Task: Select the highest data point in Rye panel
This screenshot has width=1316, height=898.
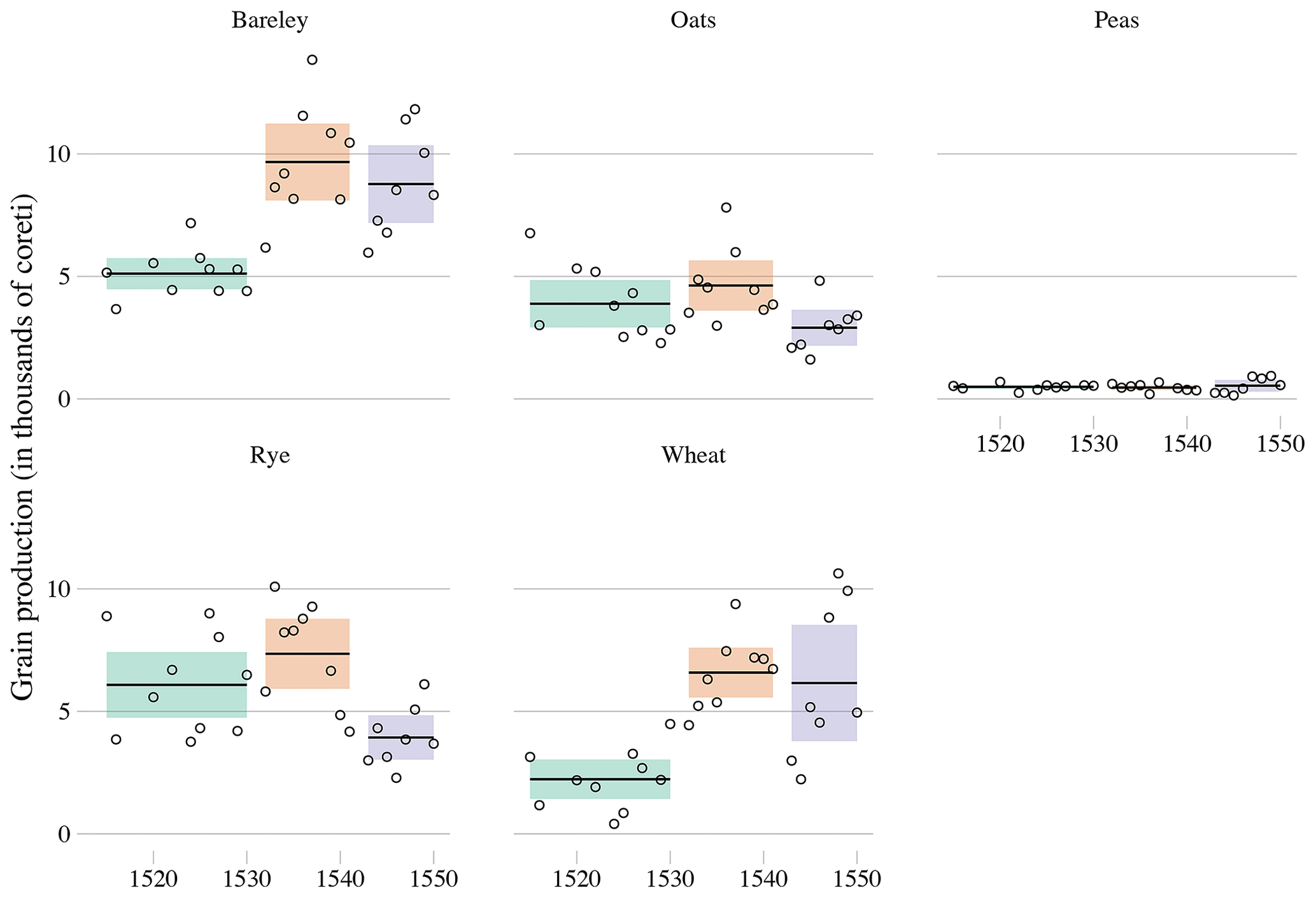Action: click(275, 587)
